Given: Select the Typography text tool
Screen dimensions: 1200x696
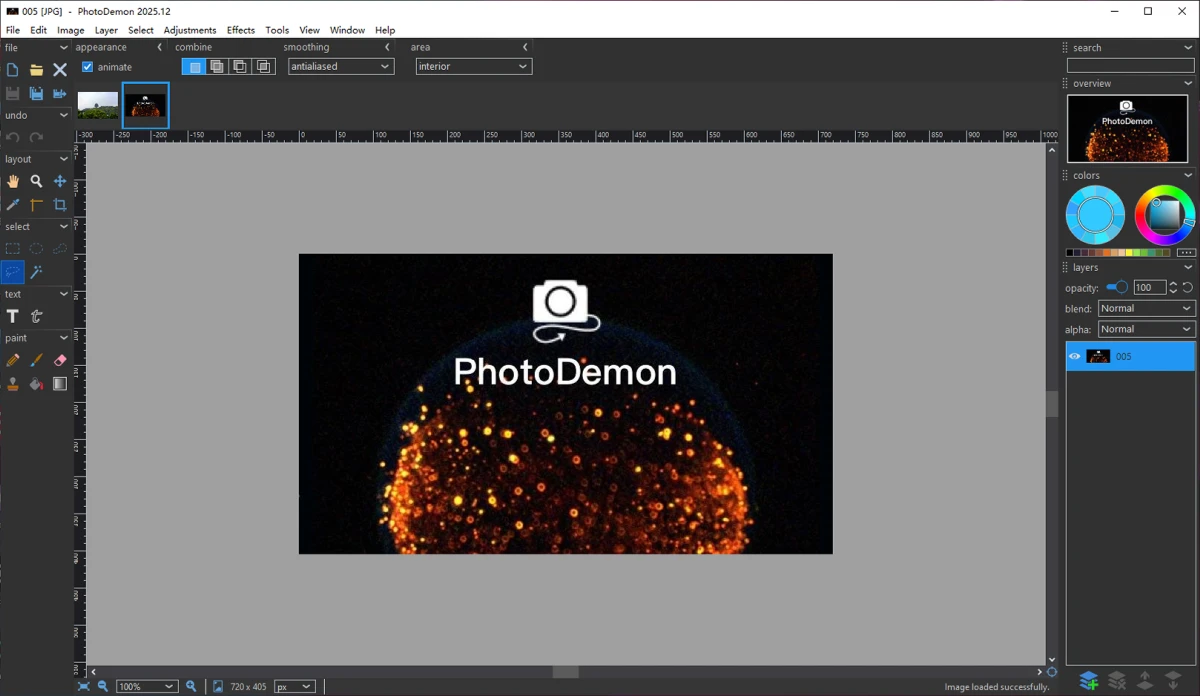Looking at the screenshot, I should point(36,316).
